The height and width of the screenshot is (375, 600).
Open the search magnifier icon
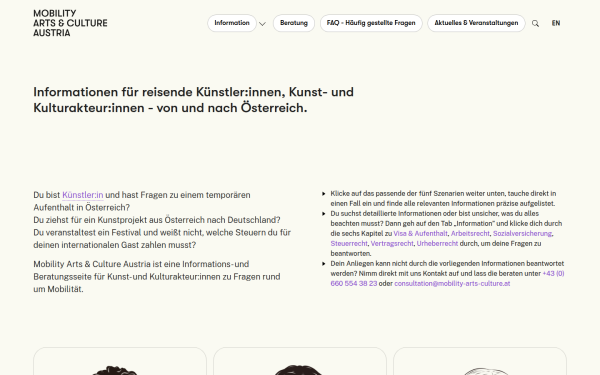point(535,24)
